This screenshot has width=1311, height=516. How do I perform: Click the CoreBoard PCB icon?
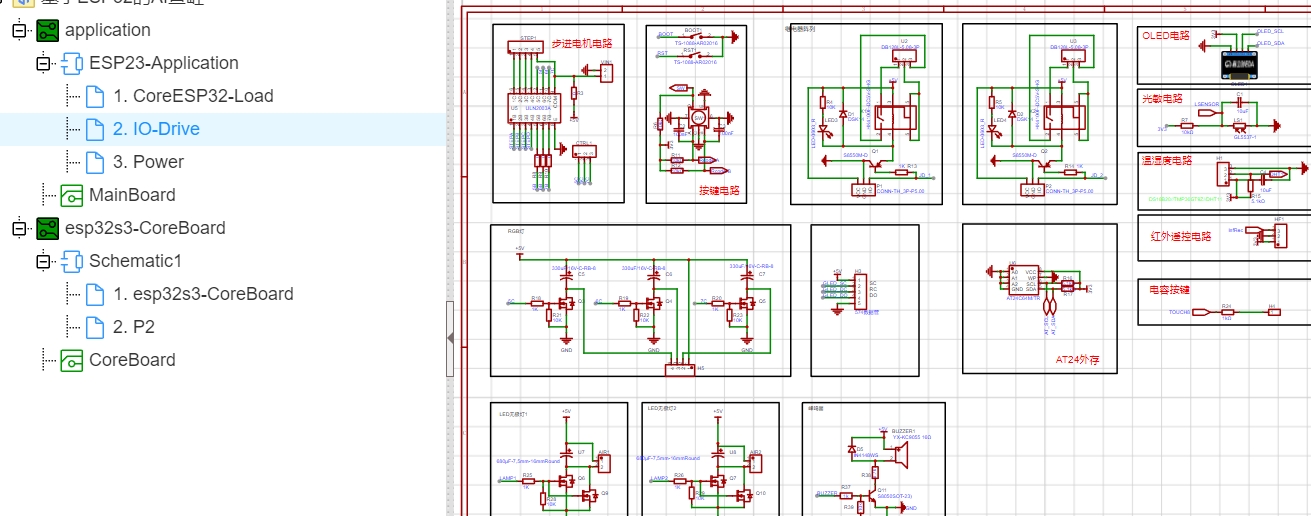coord(72,360)
